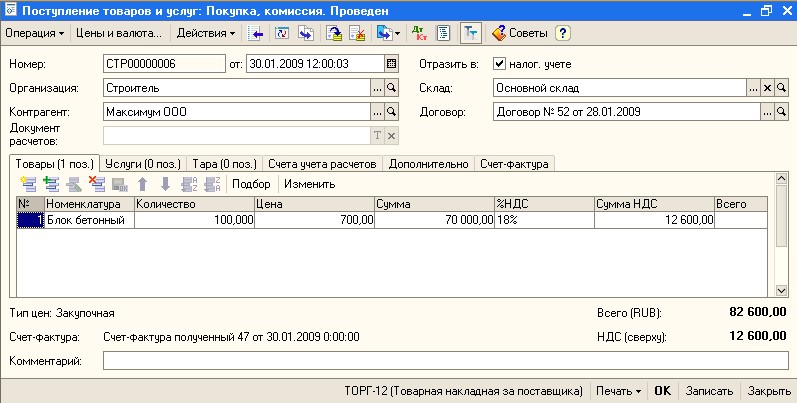The width and height of the screenshot is (797, 403).
Task: Open Договор № 52 with magnifier icon
Action: [781, 112]
